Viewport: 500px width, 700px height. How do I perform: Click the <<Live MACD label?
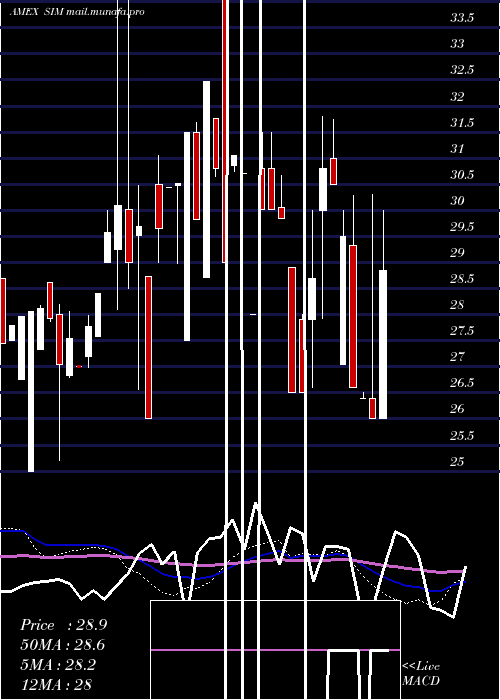coord(421,674)
